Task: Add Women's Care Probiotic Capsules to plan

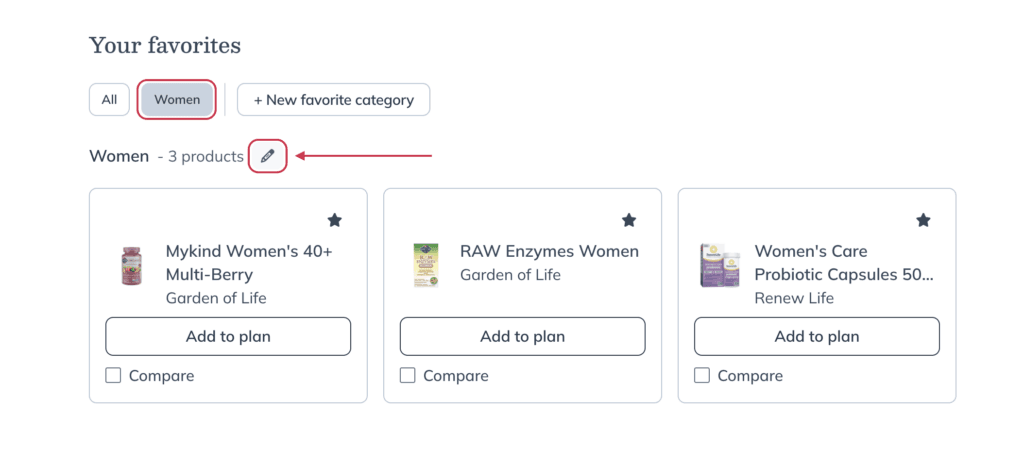Action: [x=817, y=337]
